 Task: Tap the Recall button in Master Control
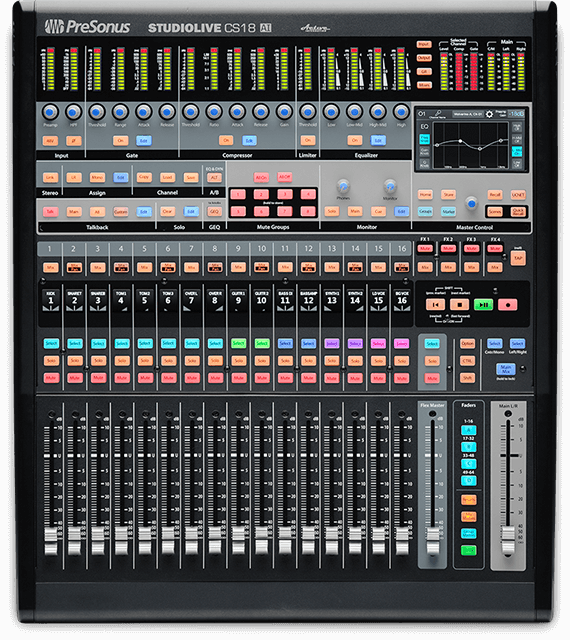pyautogui.click(x=494, y=195)
